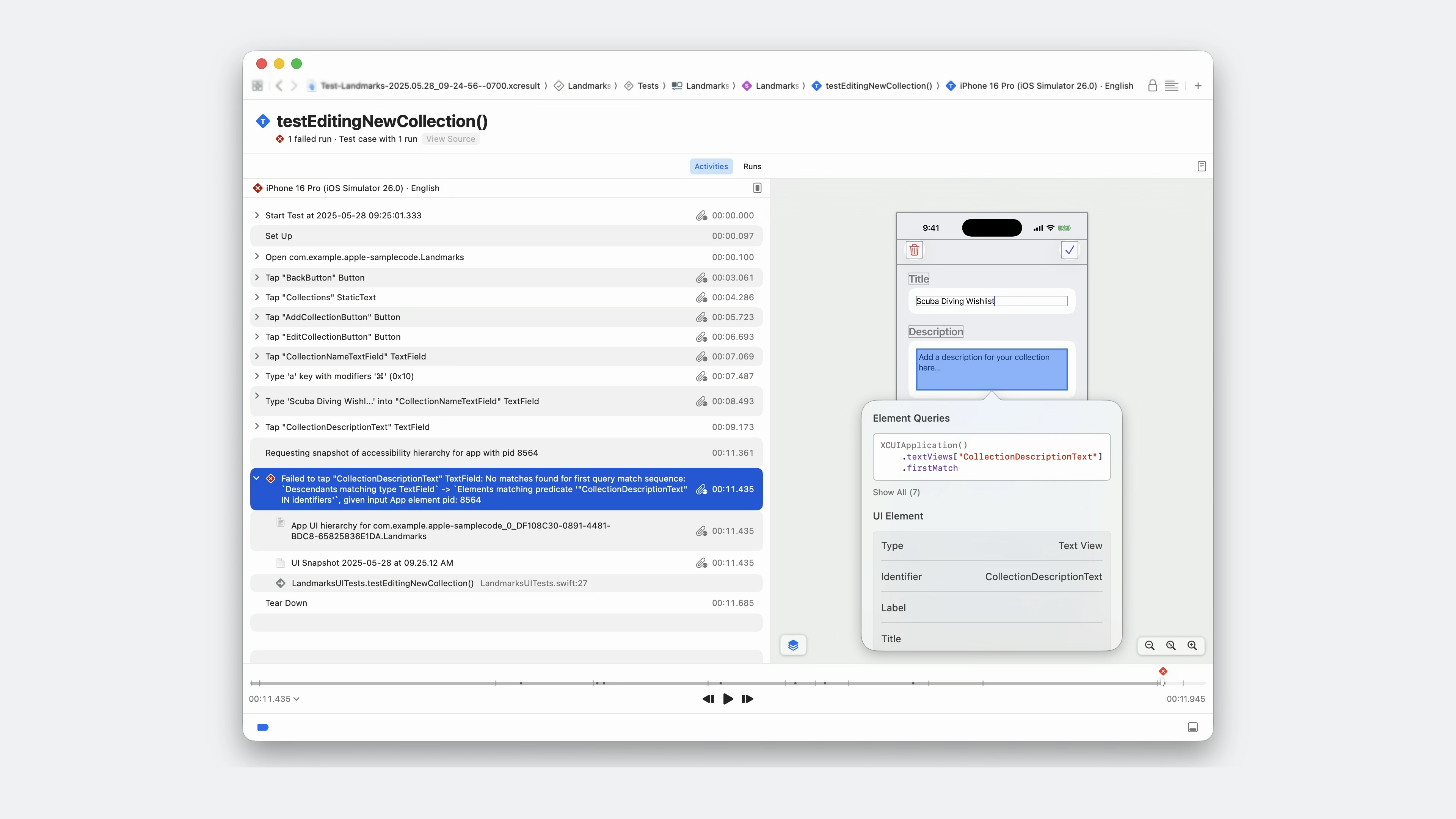Screen dimensions: 1456x819
Task: Click Show All (7) queries link
Action: coord(896,492)
